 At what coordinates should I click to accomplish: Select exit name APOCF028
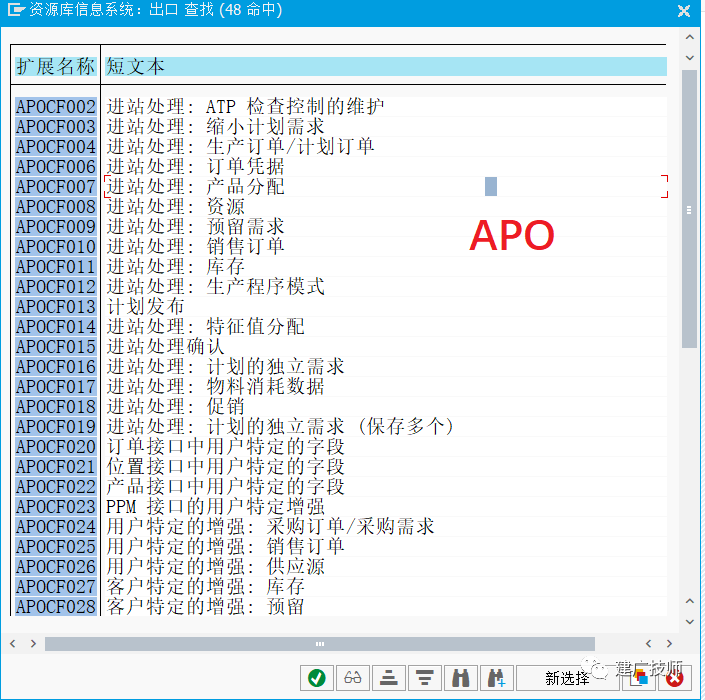tap(56, 607)
